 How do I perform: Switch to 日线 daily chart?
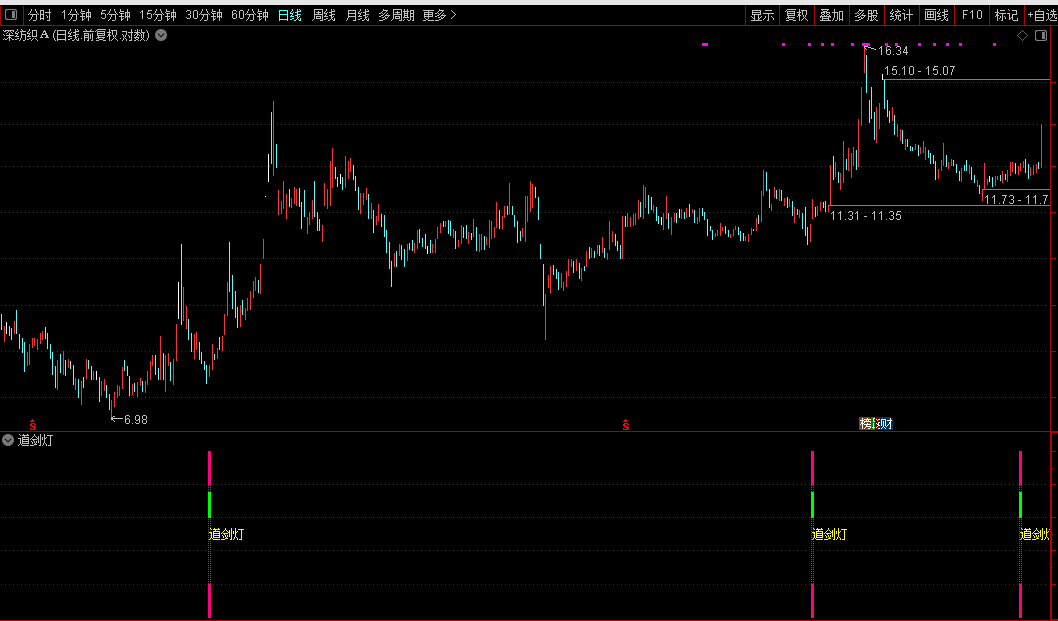(290, 15)
